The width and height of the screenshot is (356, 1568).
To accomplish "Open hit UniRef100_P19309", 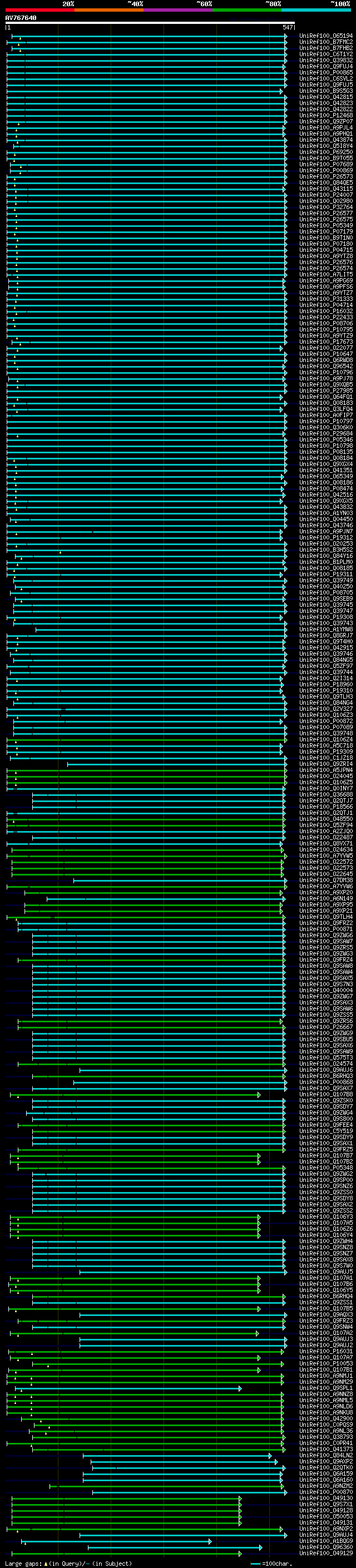I will point(326,752).
